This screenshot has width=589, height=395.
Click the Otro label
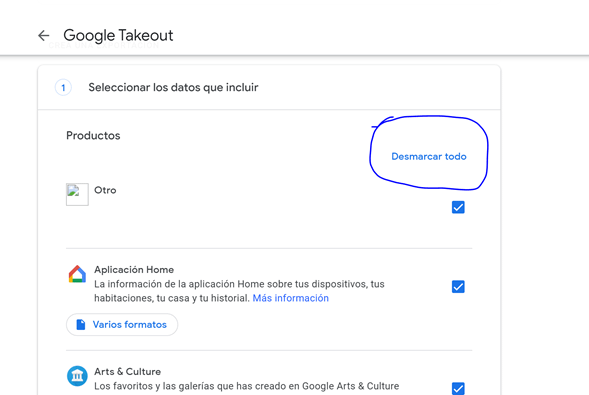click(105, 190)
